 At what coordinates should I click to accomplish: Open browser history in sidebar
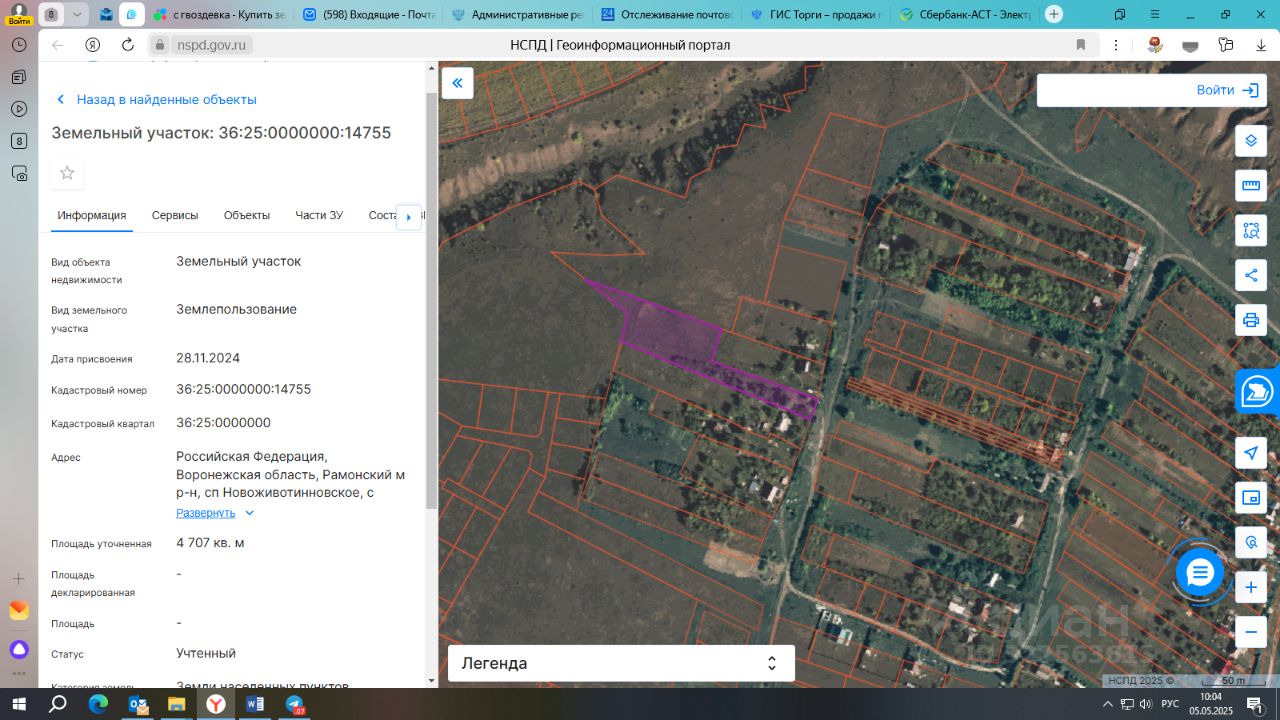(19, 45)
